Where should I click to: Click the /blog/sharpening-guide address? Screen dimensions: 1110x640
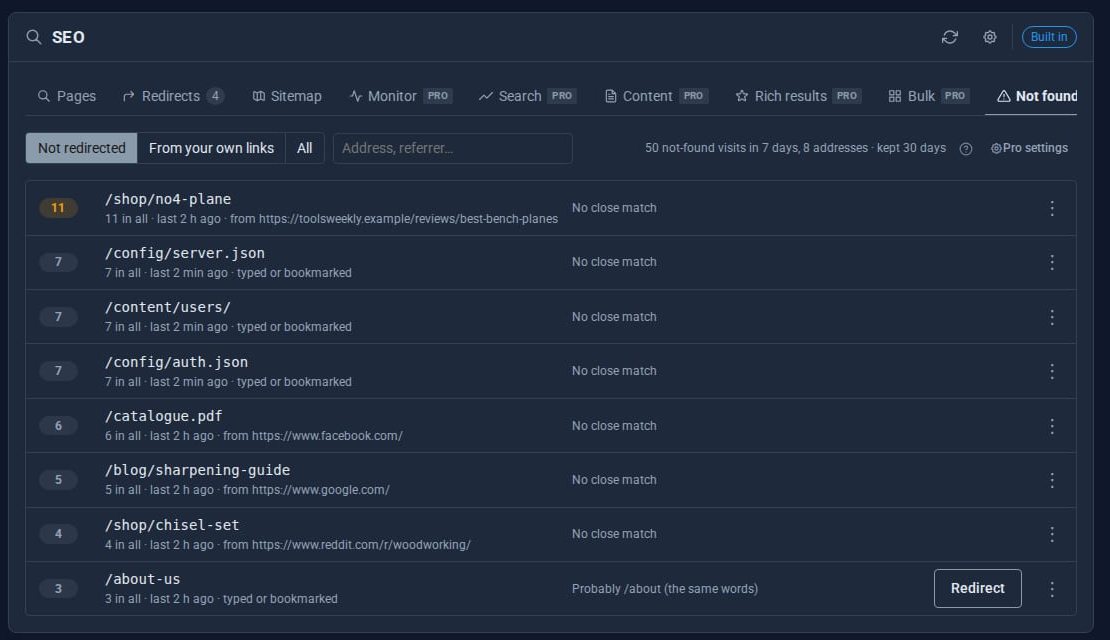click(198, 470)
